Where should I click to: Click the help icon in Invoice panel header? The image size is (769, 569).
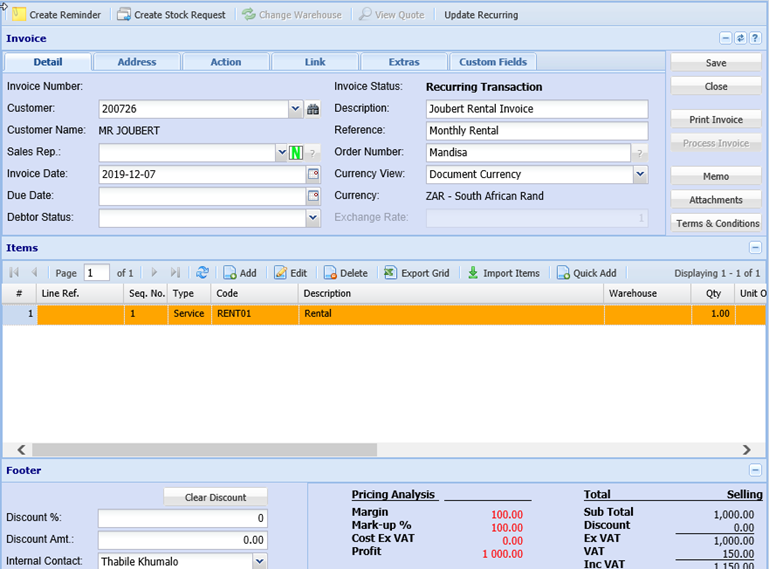click(x=755, y=38)
